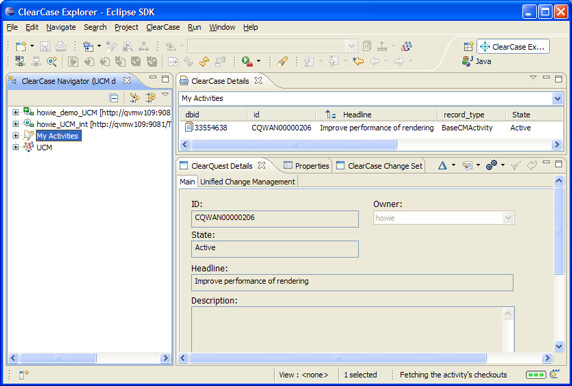Open the File menu

pyautogui.click(x=12, y=27)
